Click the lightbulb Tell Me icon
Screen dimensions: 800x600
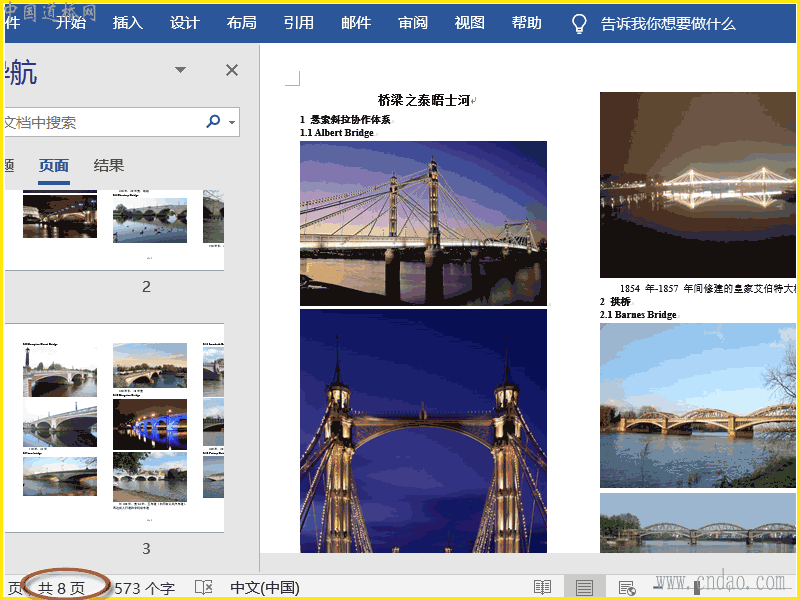click(x=579, y=23)
